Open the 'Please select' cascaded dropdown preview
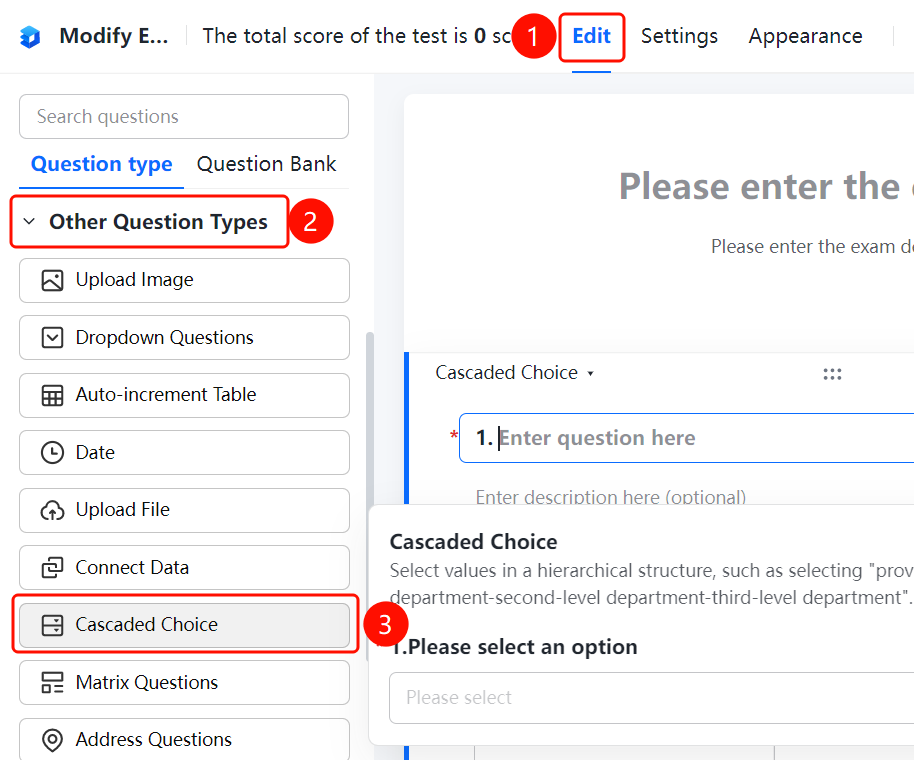 (x=651, y=698)
